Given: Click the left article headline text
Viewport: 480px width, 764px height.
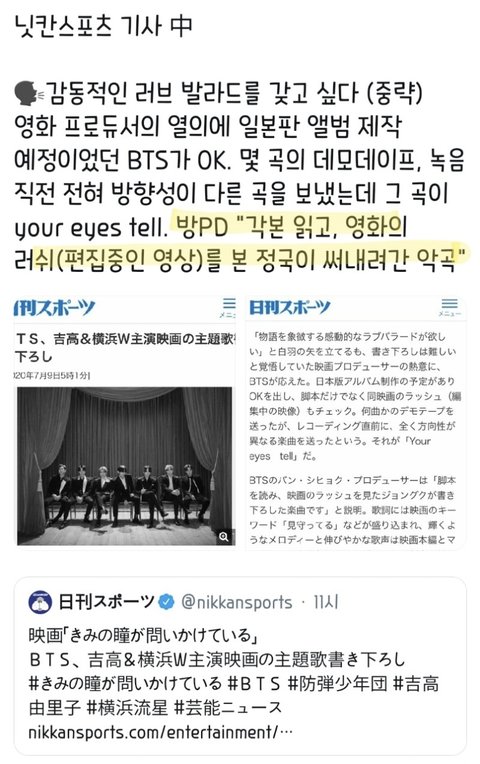Looking at the screenshot, I should [125, 347].
